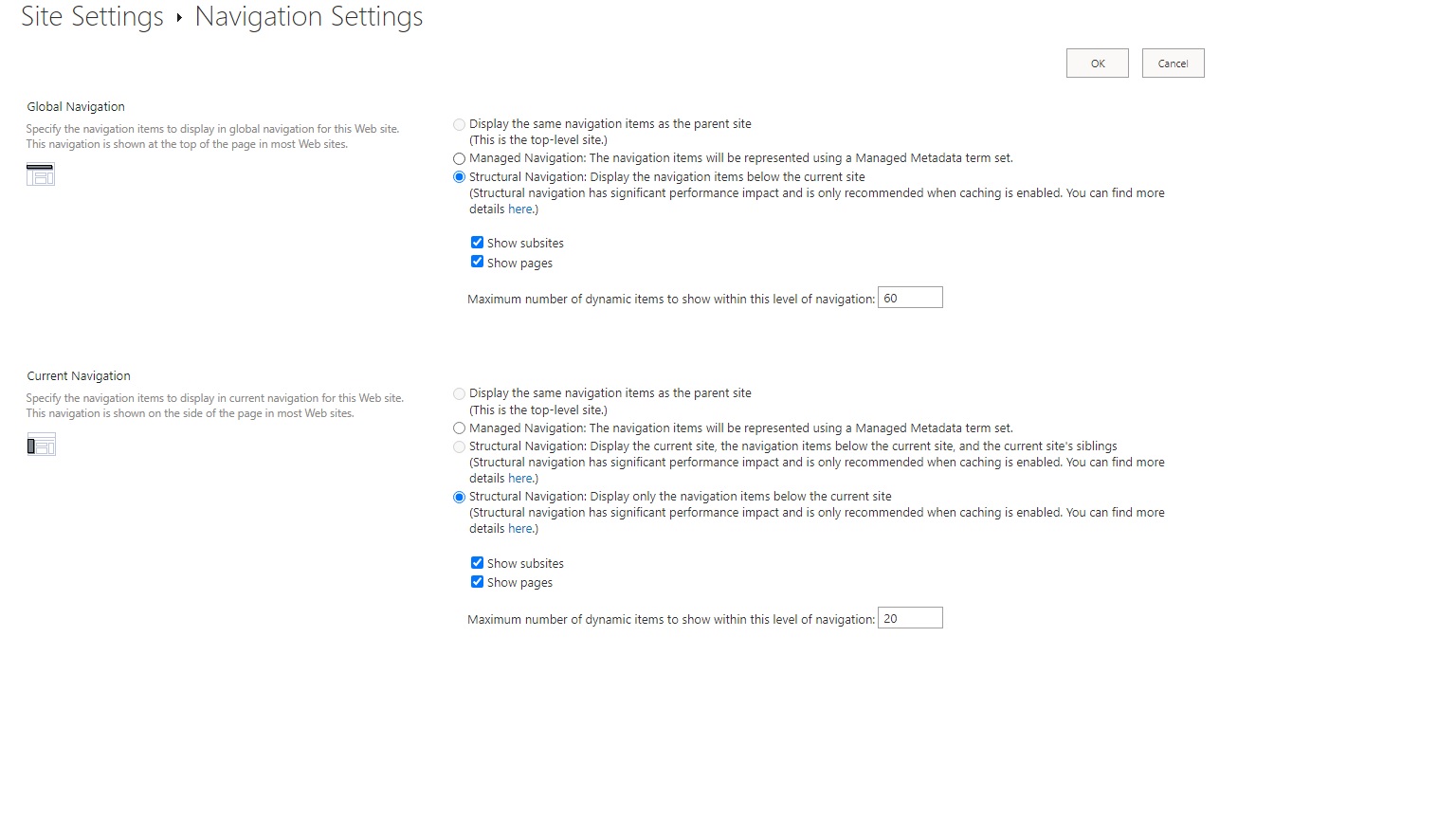Select Structural Navigation for Global Navigation

[x=459, y=176]
